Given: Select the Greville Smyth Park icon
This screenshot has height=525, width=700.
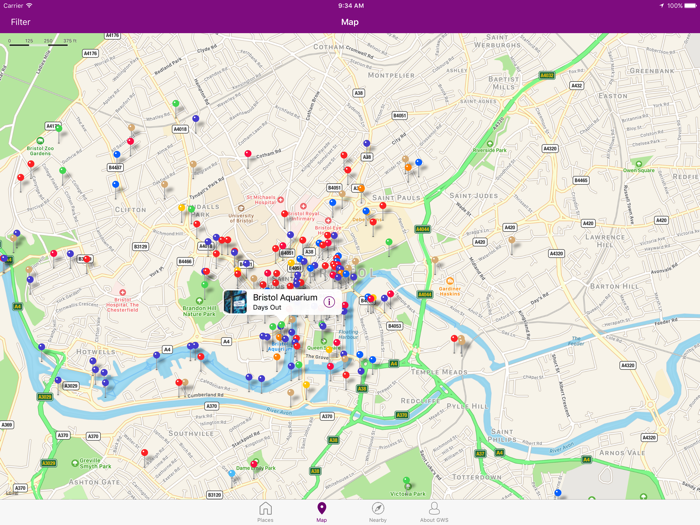Looking at the screenshot, I should [x=75, y=463].
